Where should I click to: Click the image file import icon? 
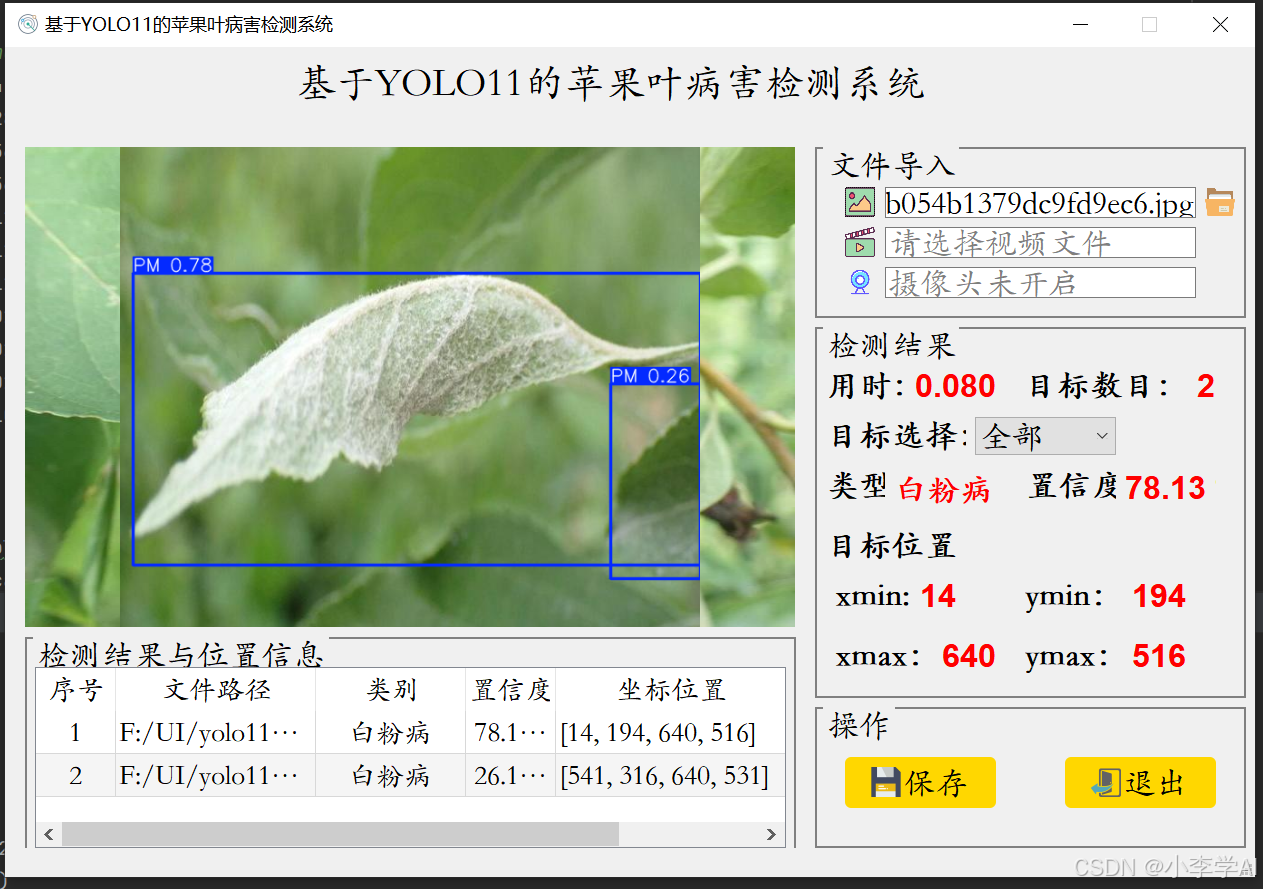point(859,203)
